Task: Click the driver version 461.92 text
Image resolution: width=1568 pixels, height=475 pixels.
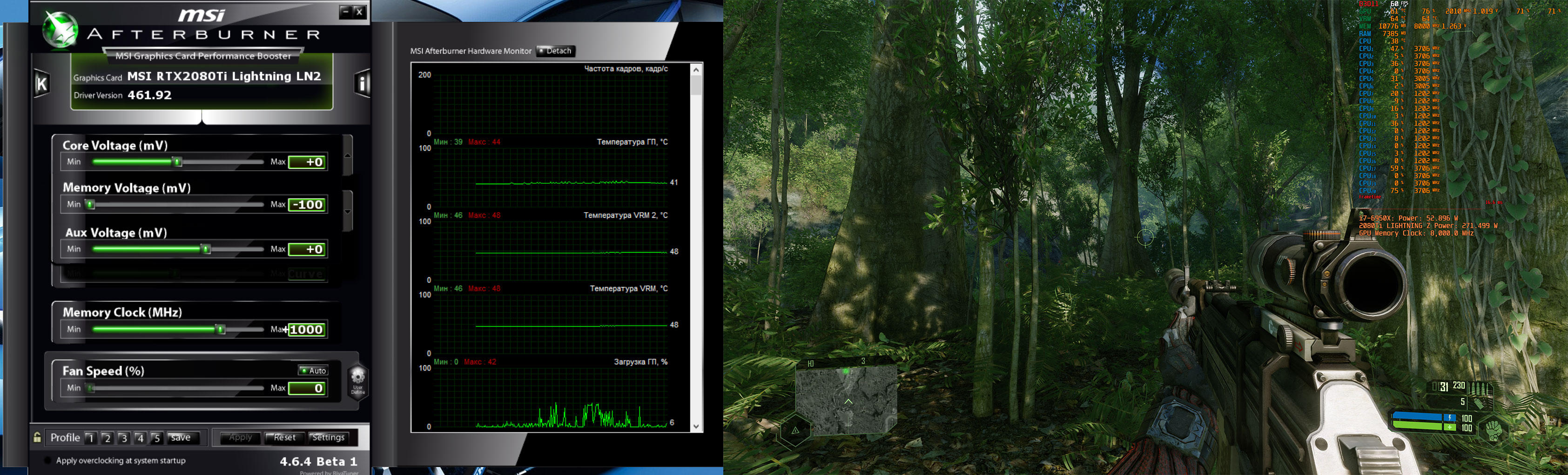Action: tap(150, 95)
